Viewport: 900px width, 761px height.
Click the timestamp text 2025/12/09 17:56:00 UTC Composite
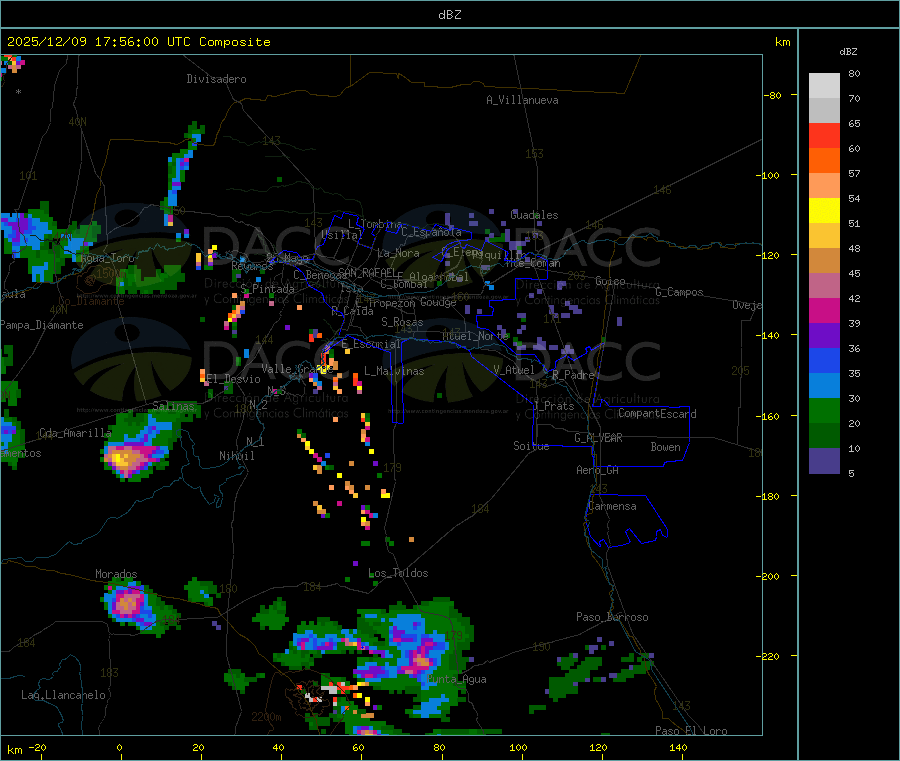(x=139, y=42)
